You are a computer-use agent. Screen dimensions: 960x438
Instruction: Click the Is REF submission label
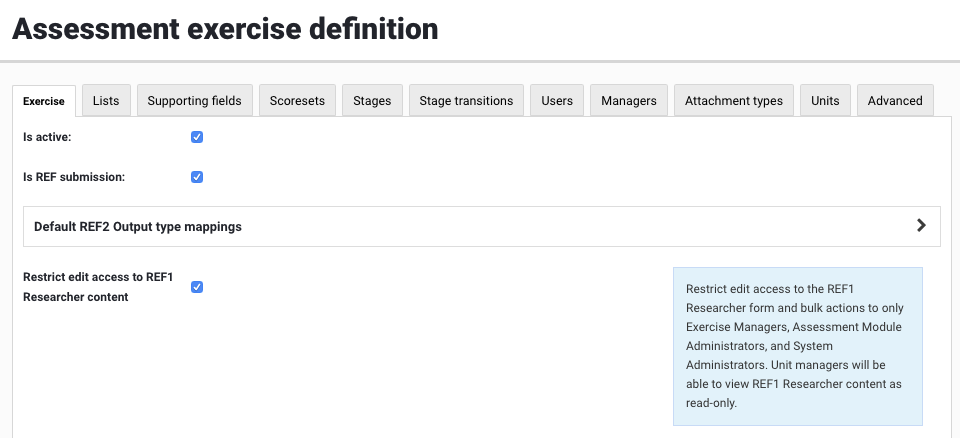pyautogui.click(x=74, y=177)
